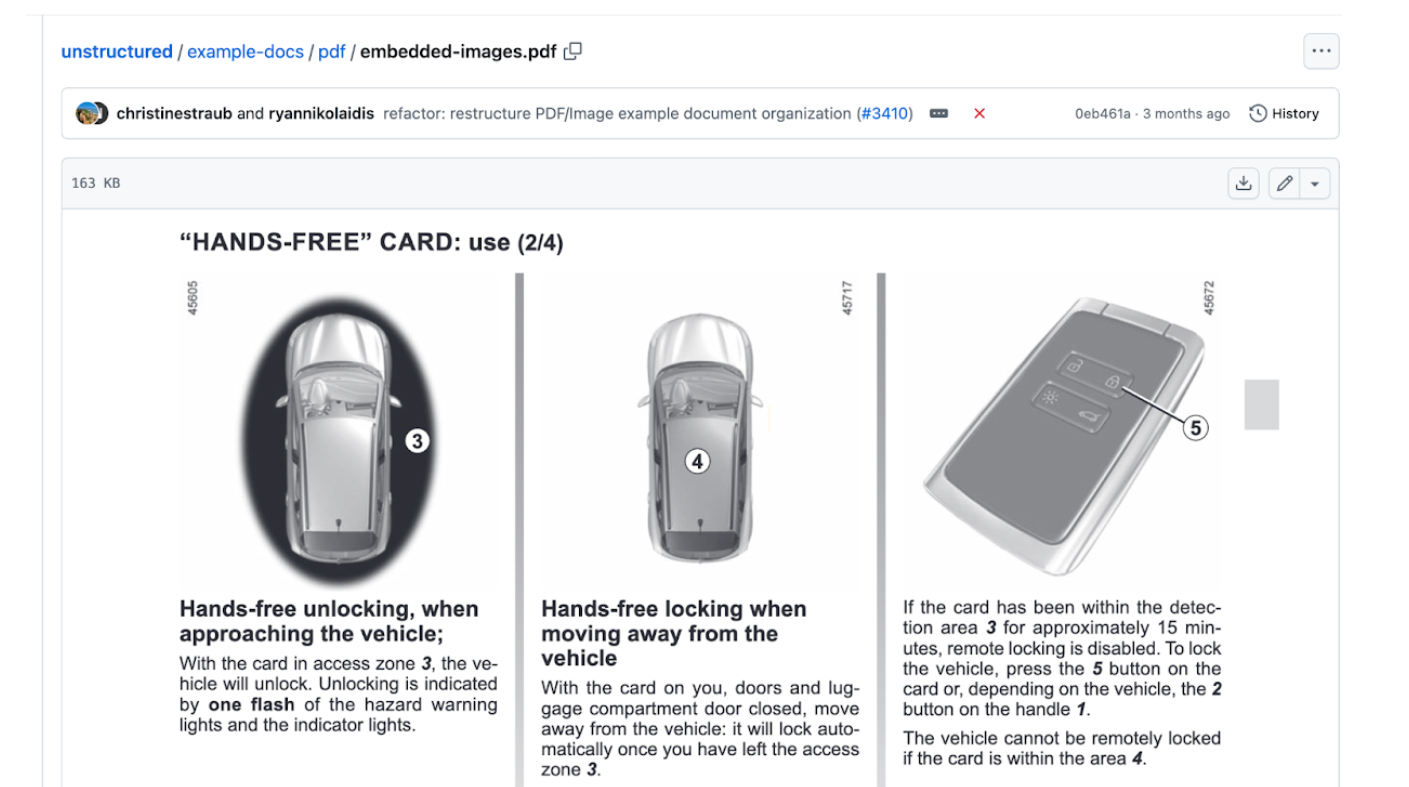Open the pdf folder breadcrumb
1409x787 pixels.
331,52
